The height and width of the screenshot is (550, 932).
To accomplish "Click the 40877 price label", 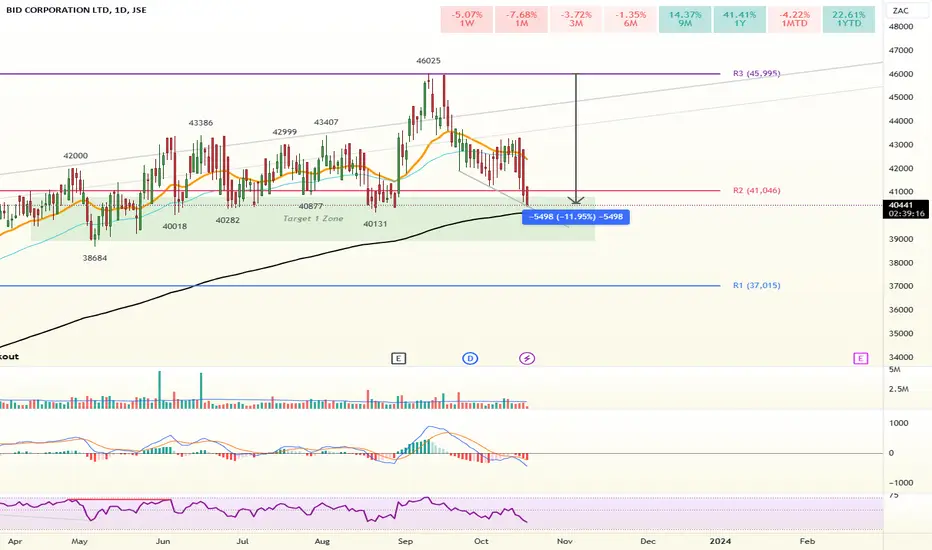I will point(310,206).
